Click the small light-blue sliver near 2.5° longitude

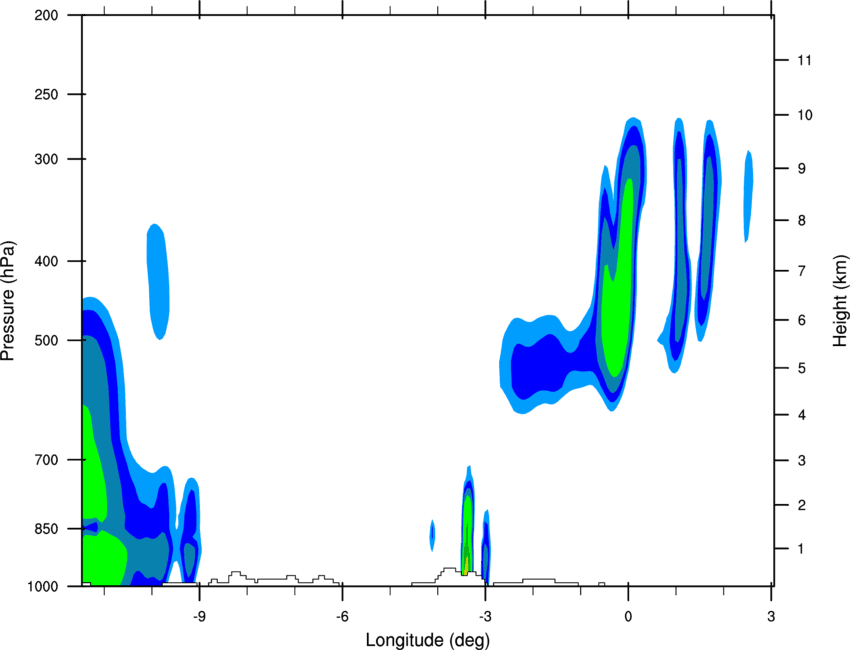748,196
